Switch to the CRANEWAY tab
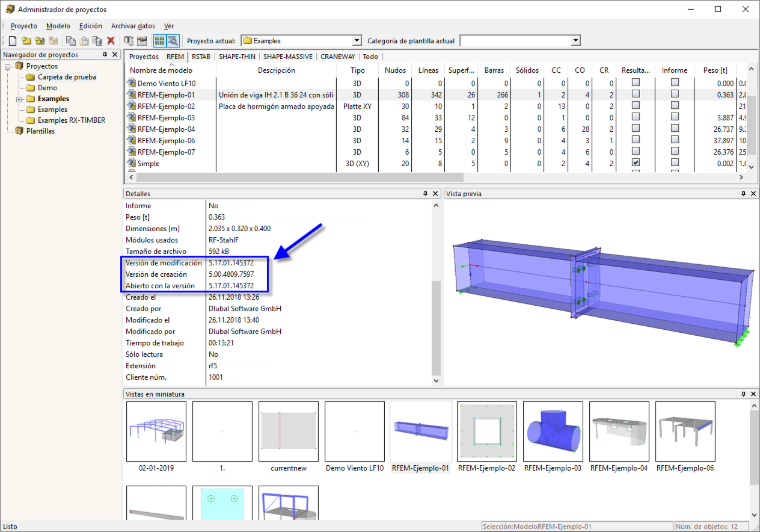Screen dimensions: 760x532 pyautogui.click(x=338, y=57)
